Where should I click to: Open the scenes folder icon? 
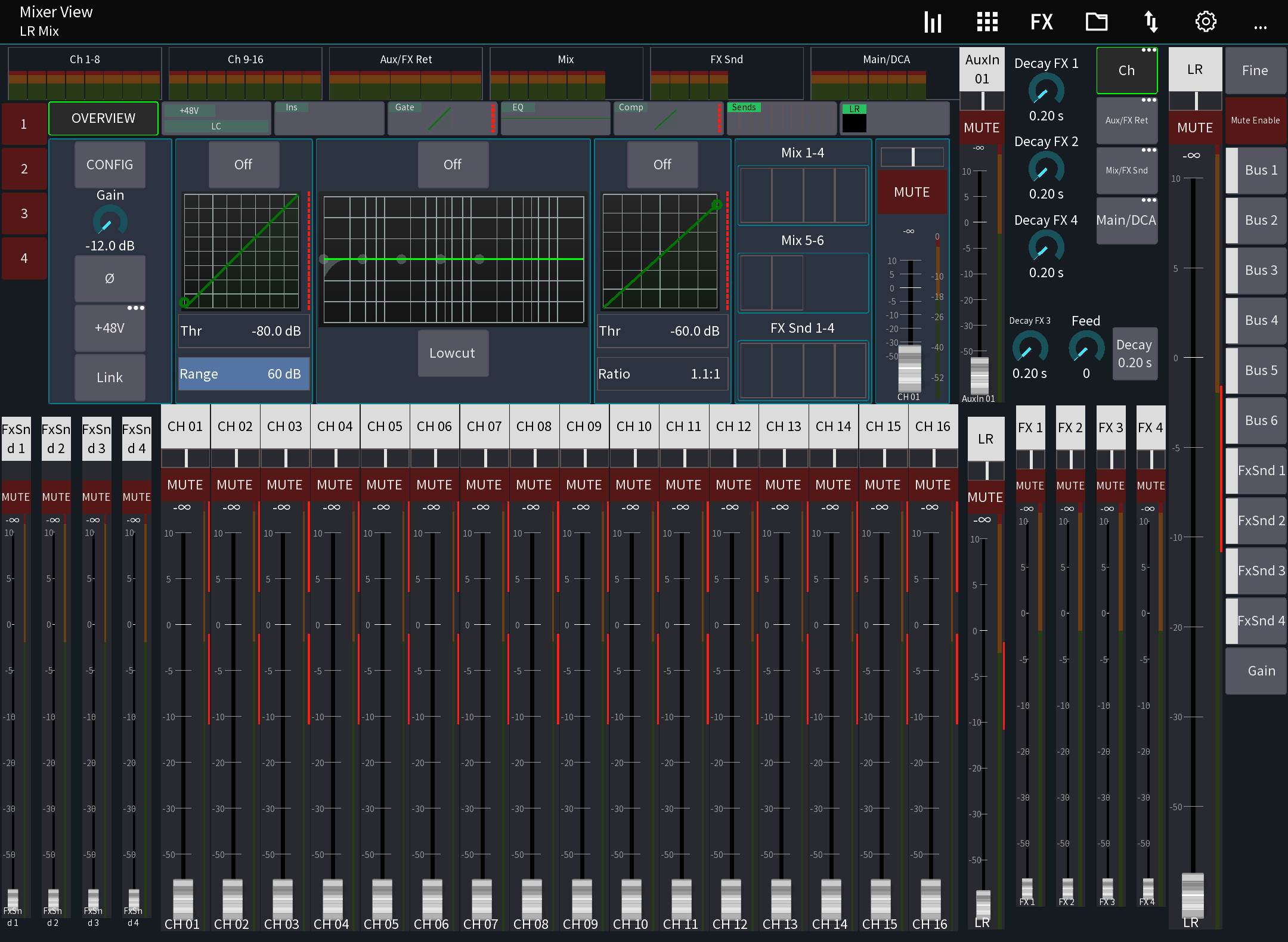[x=1097, y=21]
